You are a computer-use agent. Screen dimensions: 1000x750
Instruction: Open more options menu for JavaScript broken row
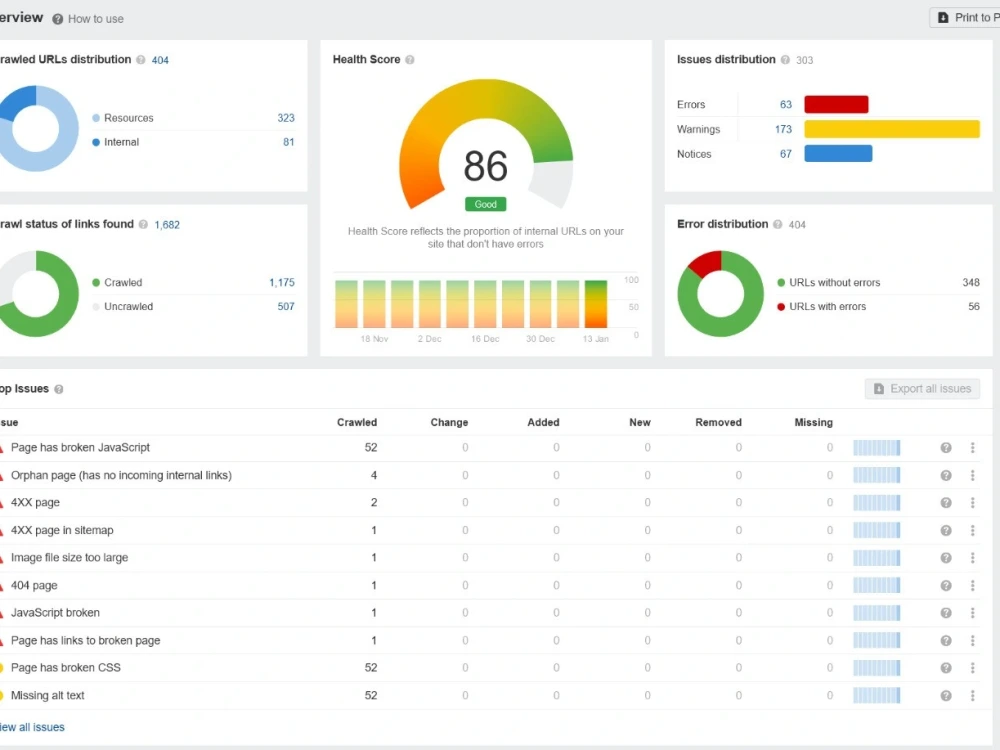(973, 613)
